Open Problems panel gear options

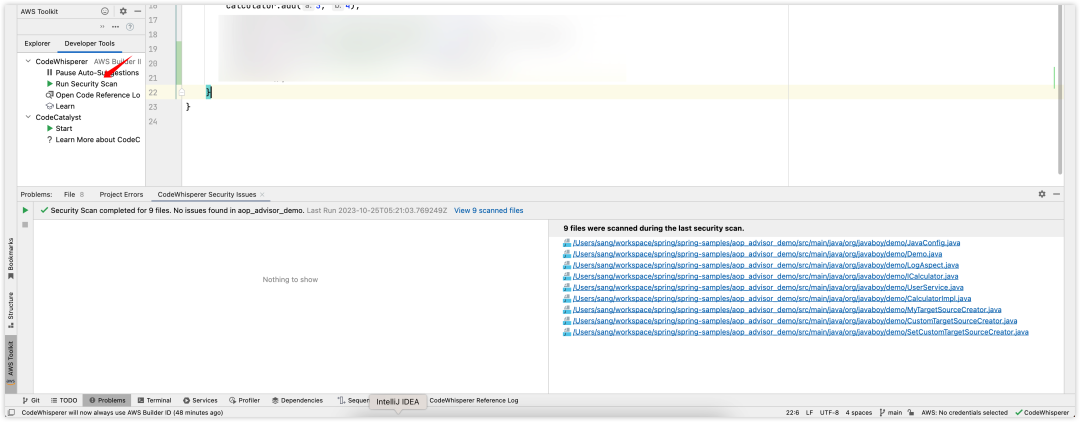[x=1042, y=194]
